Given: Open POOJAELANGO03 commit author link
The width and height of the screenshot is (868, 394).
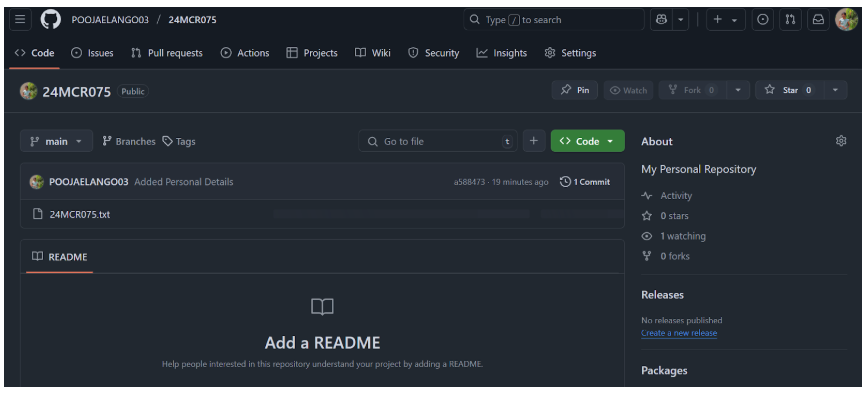Looking at the screenshot, I should [89, 182].
